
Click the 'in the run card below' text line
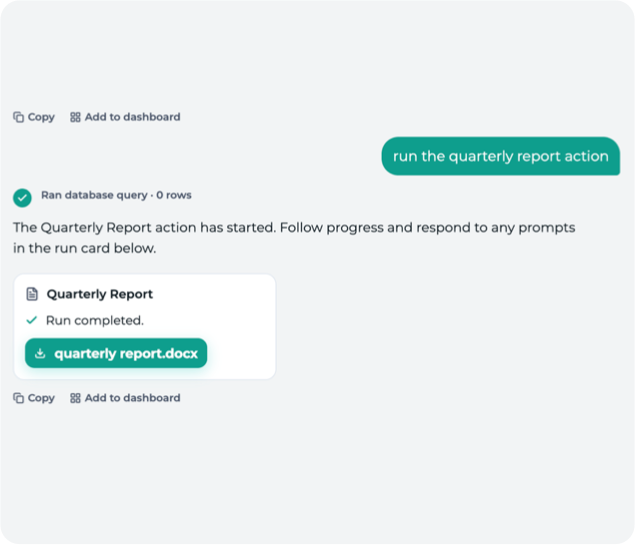[84, 248]
